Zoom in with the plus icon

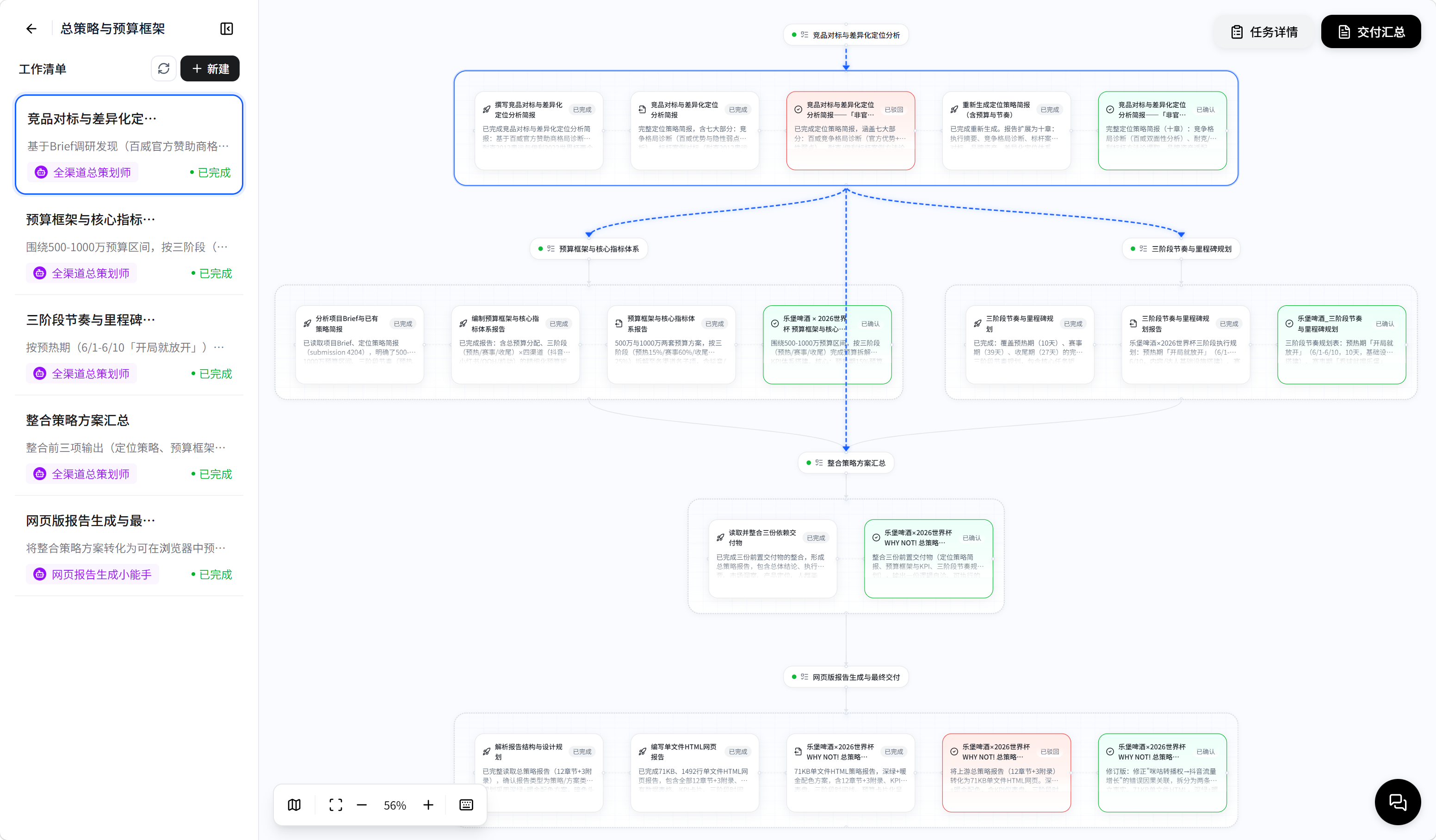(428, 805)
